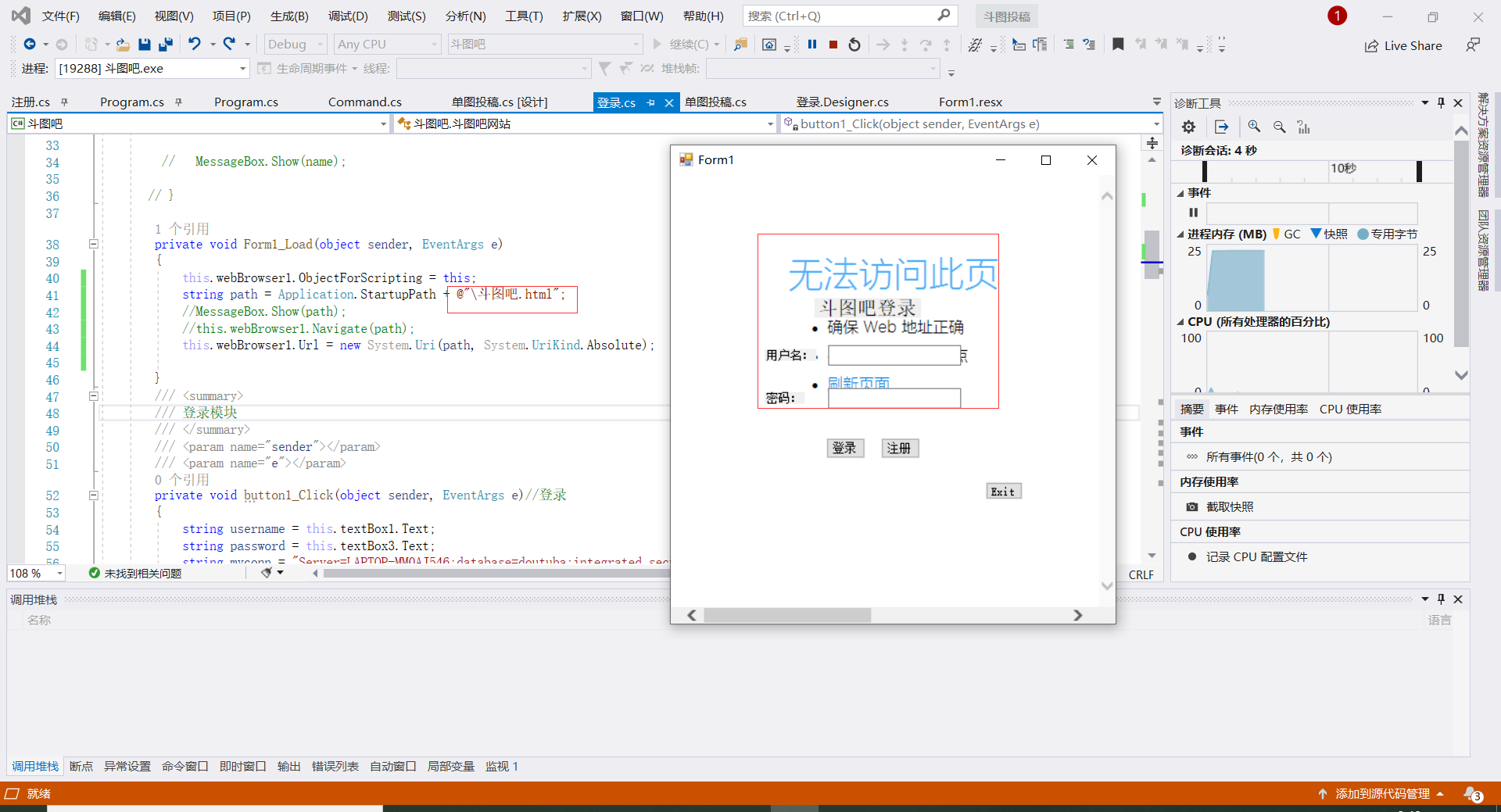The height and width of the screenshot is (812, 1501).
Task: Click the Live Share button
Action: pos(1403,45)
